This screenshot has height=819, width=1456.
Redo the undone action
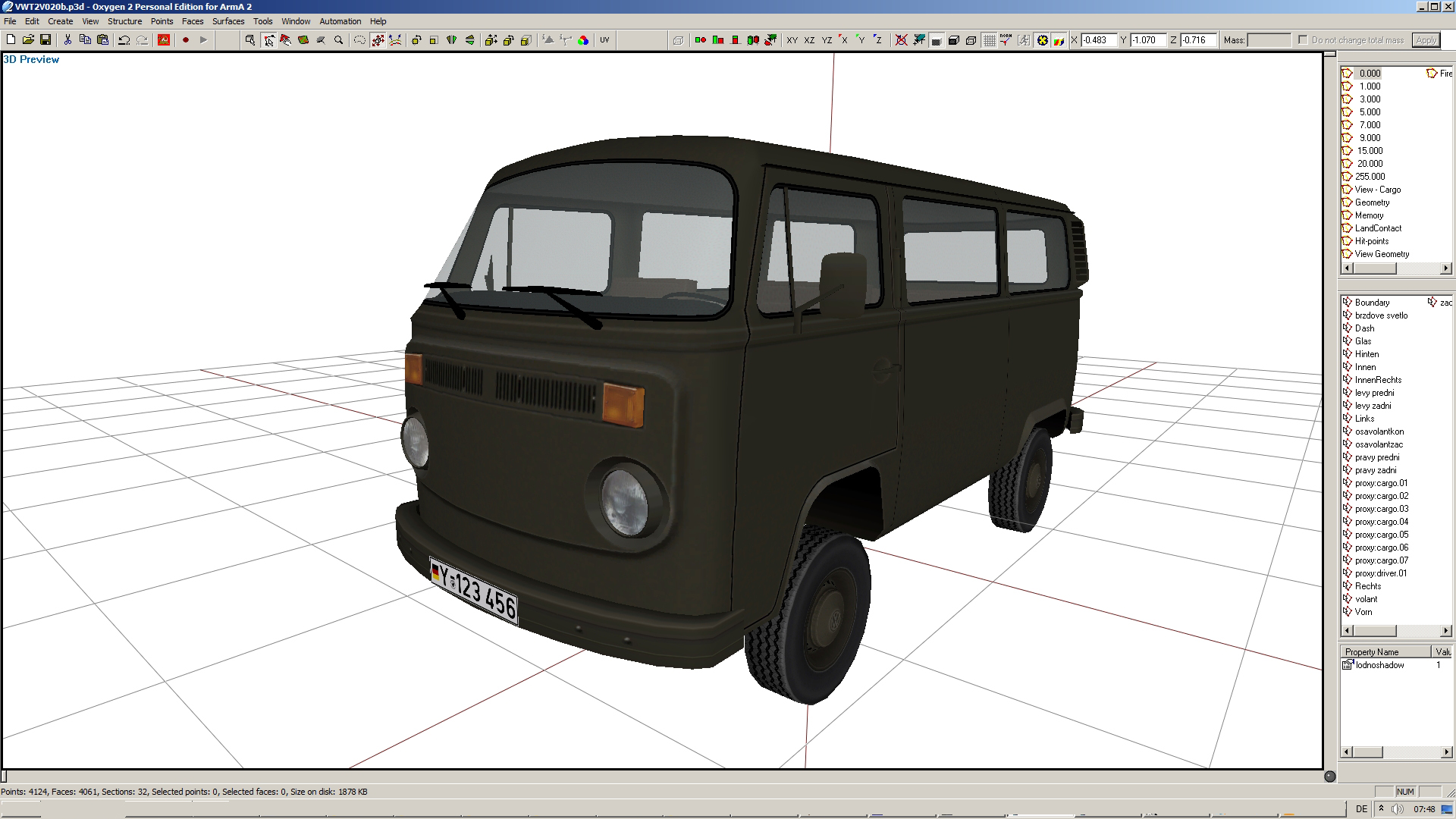tap(142, 40)
